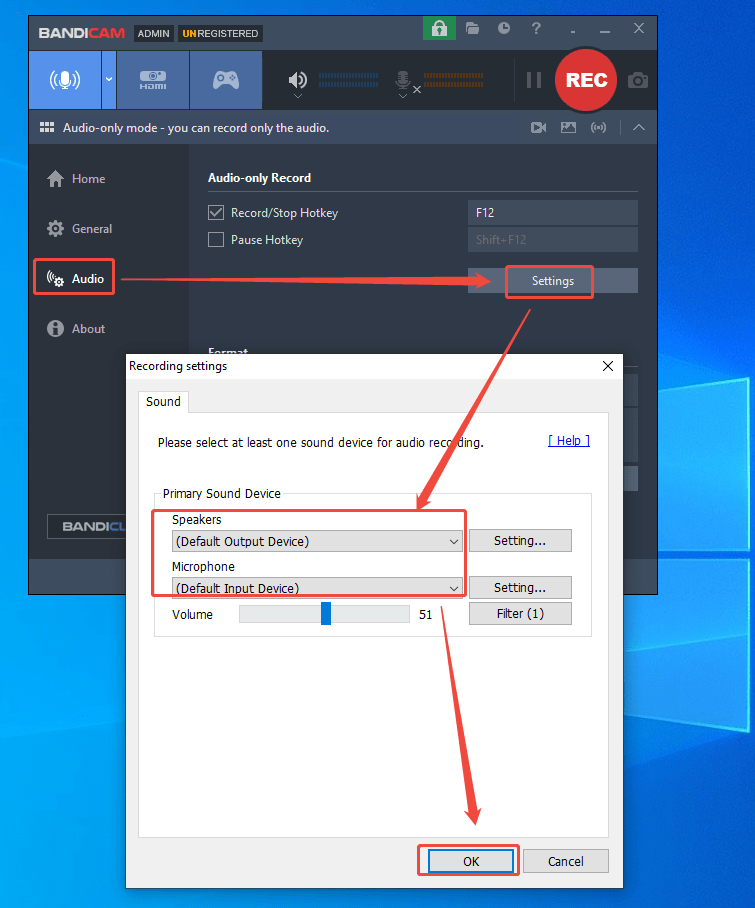Expand the chevron under the microphone icon
This screenshot has width=755, height=908.
click(x=403, y=96)
